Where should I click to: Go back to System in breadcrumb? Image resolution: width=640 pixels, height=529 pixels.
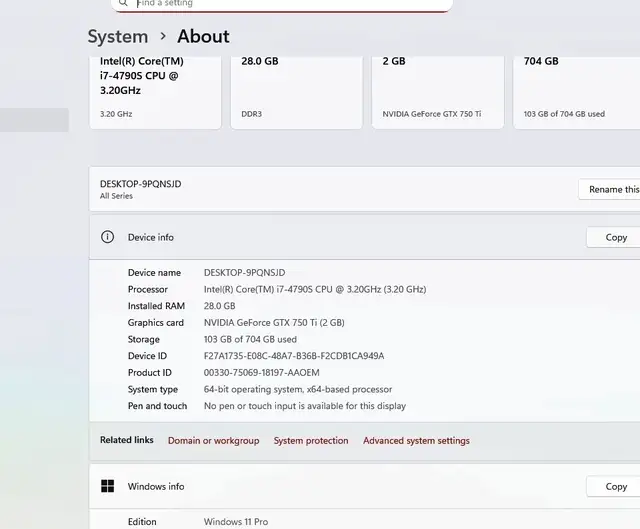pos(118,36)
